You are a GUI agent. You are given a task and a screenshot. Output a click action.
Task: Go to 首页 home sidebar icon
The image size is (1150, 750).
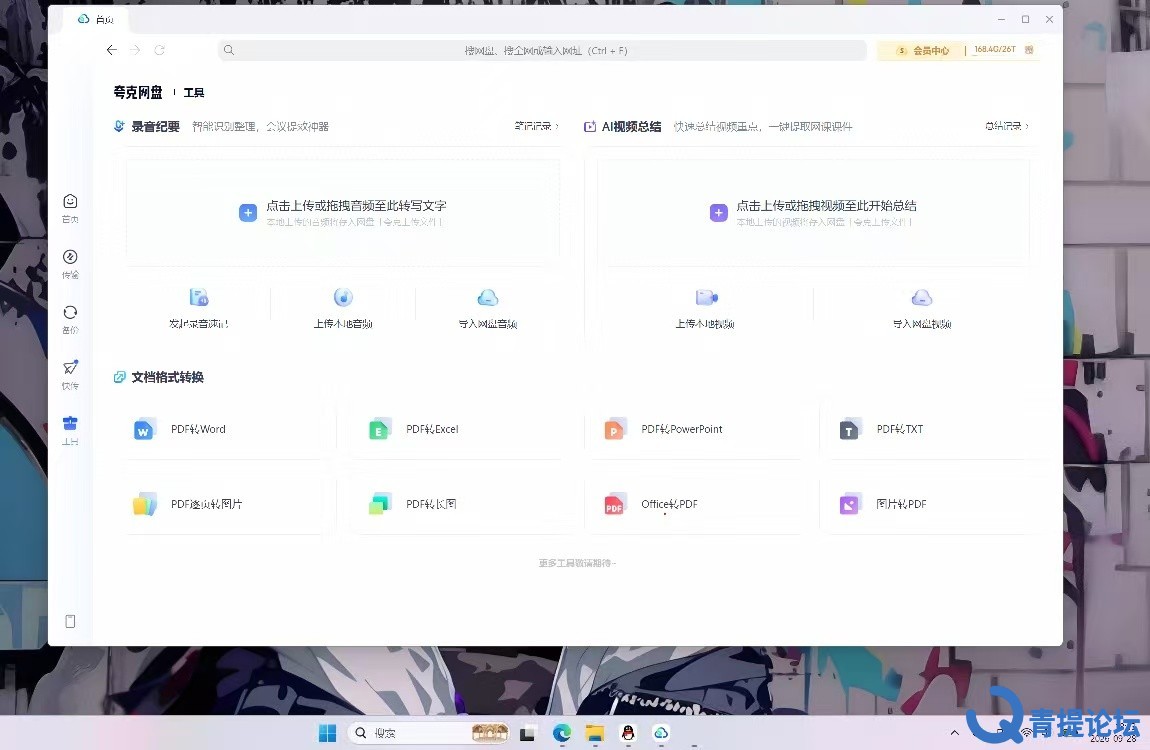point(70,208)
